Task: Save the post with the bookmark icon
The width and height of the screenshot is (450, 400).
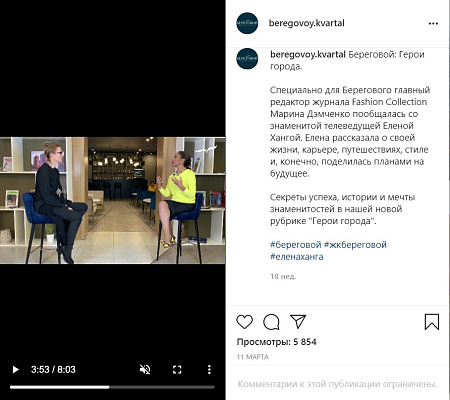Action: [432, 322]
